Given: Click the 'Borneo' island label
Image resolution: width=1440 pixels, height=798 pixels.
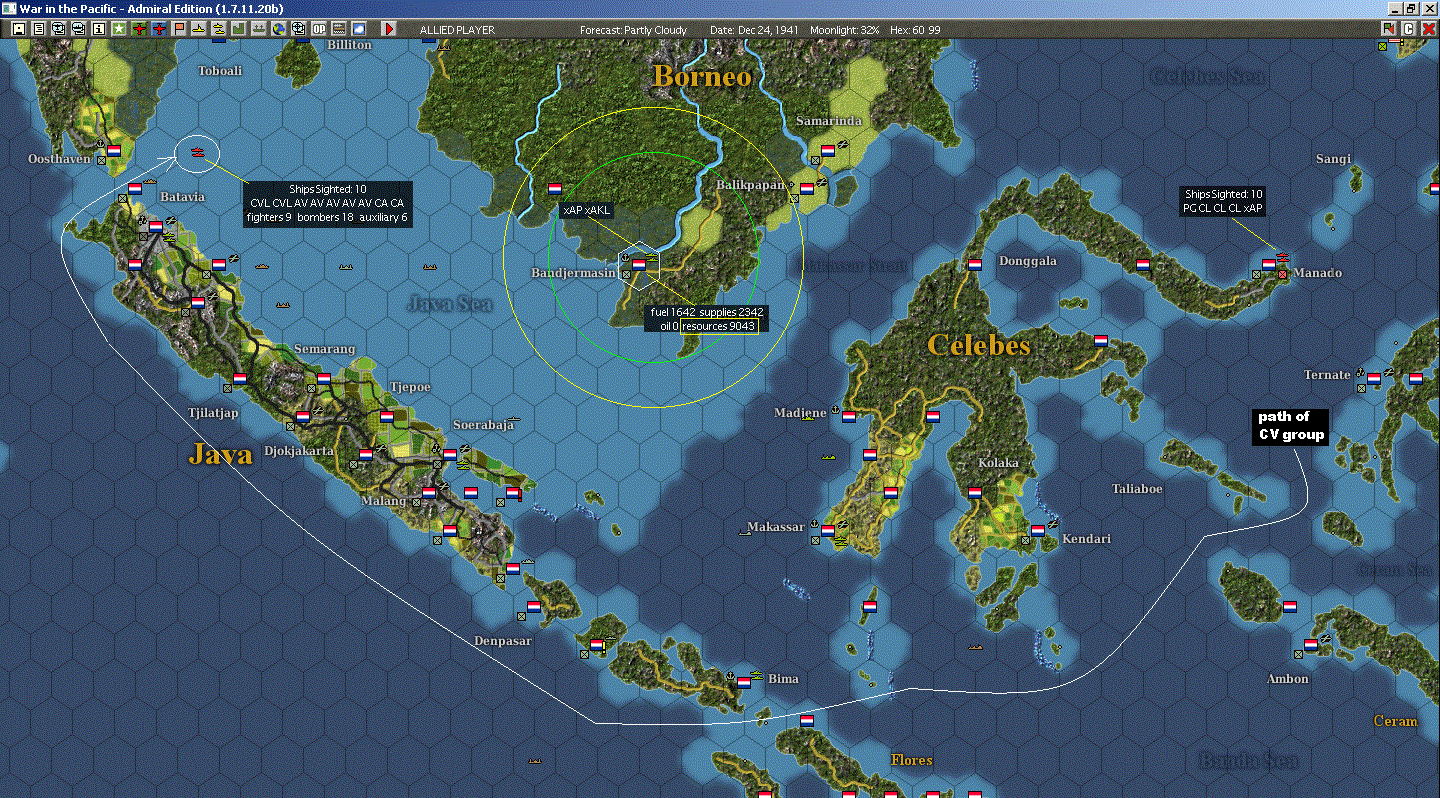Looking at the screenshot, I should [702, 76].
